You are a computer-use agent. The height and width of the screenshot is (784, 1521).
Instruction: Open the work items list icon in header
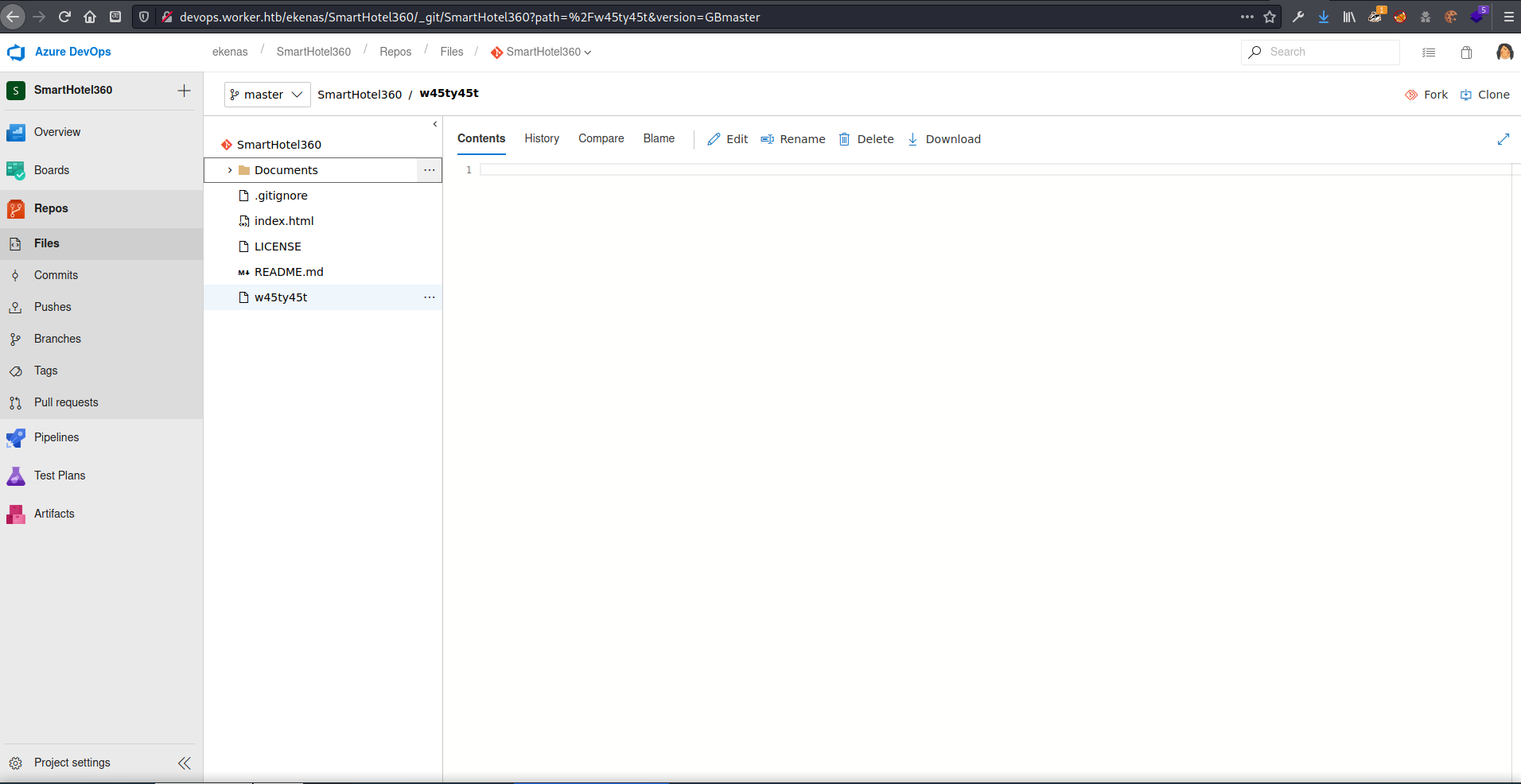pos(1429,52)
